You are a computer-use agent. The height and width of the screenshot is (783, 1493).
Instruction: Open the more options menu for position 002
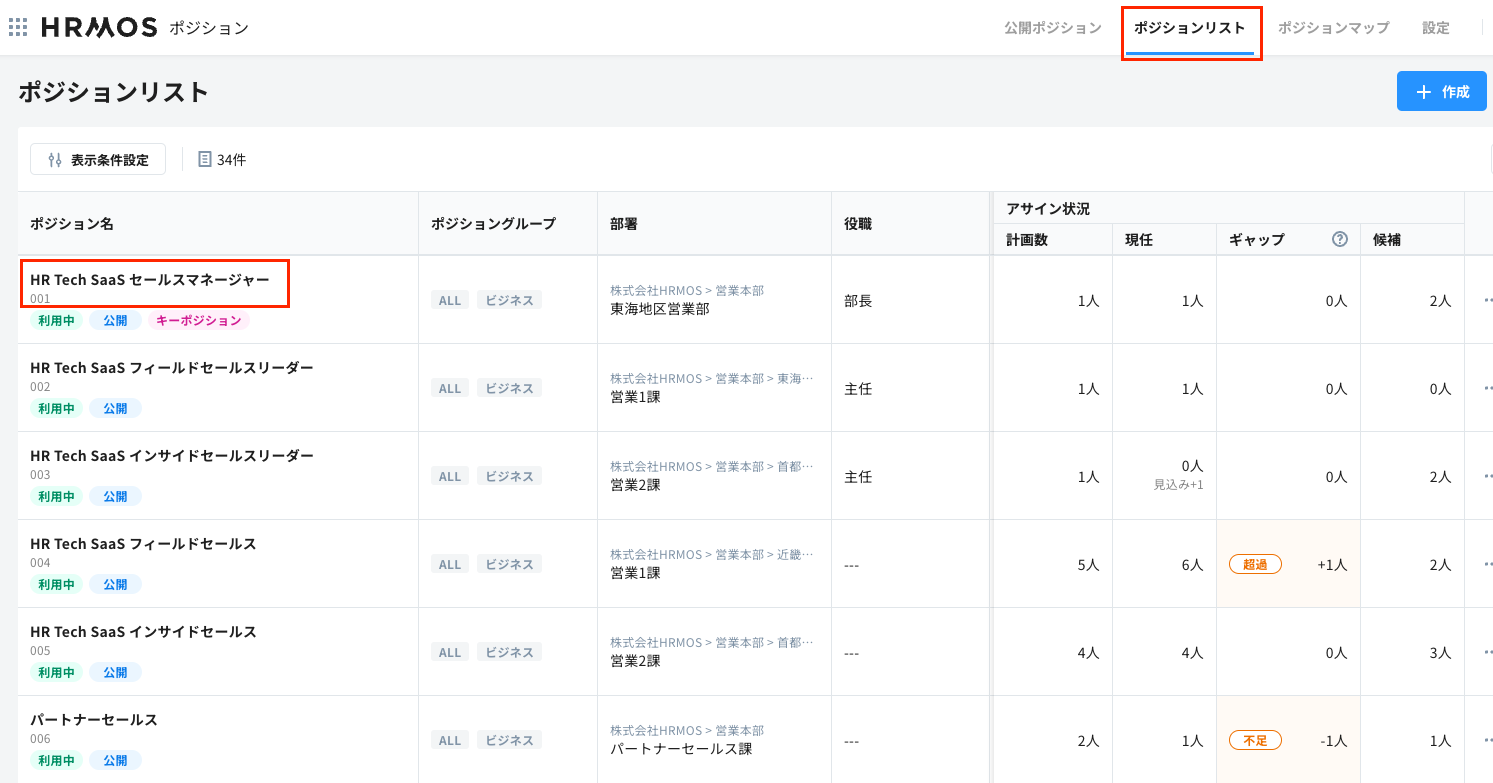click(x=1486, y=388)
